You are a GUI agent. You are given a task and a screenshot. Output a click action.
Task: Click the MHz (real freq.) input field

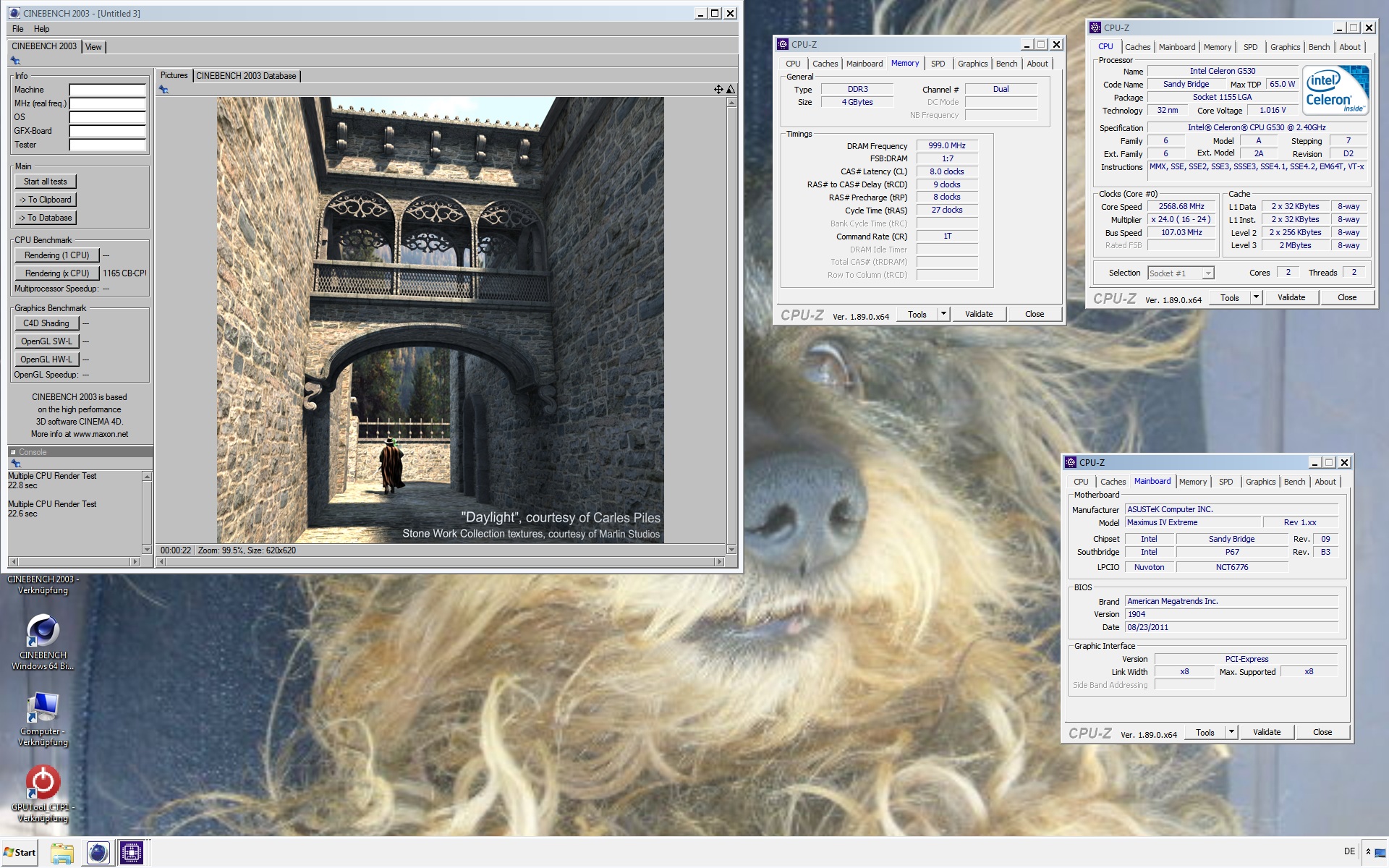pos(107,103)
